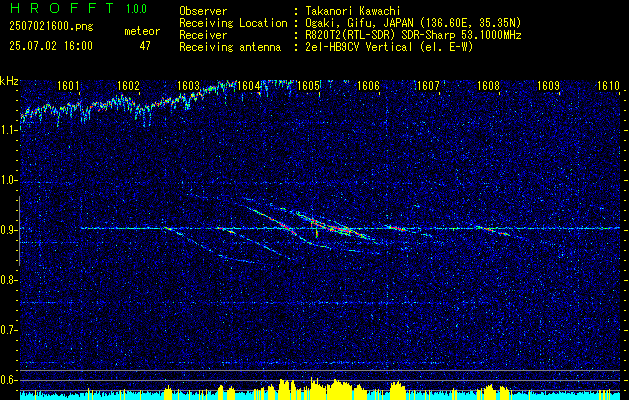
Task: Click the Observer label
Action: (203, 11)
